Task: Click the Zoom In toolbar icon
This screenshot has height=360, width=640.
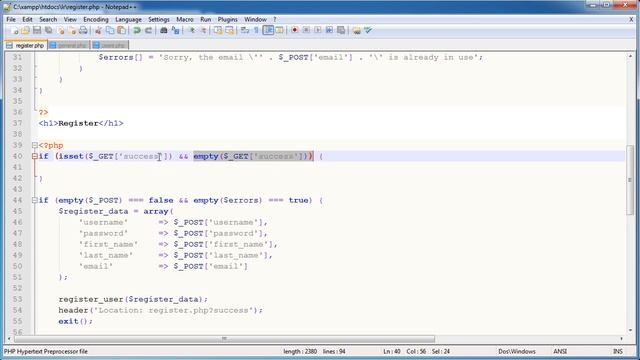Action: pyautogui.click(x=191, y=31)
